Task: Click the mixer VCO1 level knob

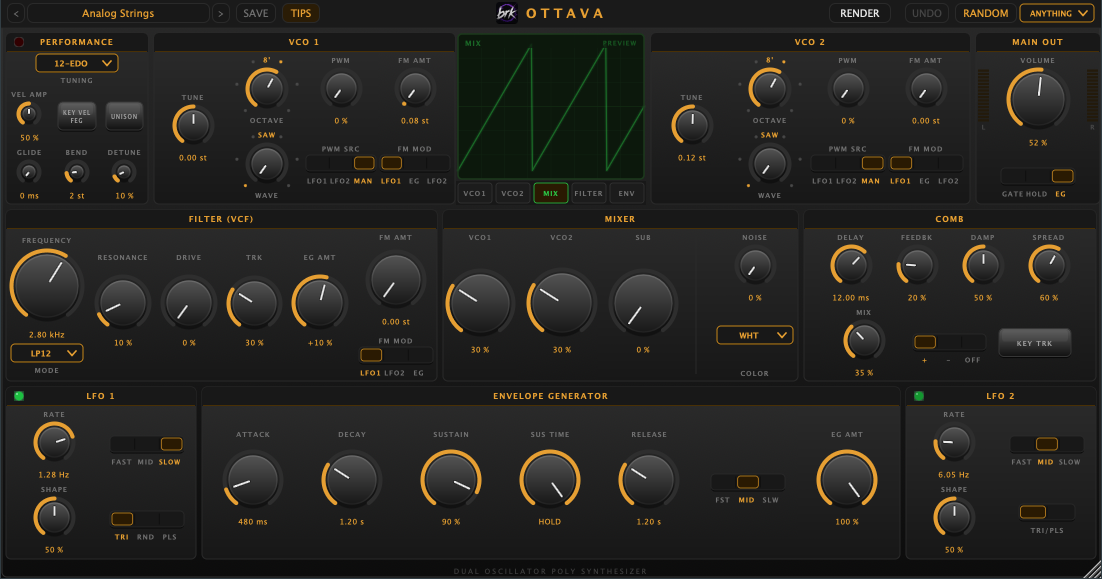Action: pyautogui.click(x=480, y=304)
